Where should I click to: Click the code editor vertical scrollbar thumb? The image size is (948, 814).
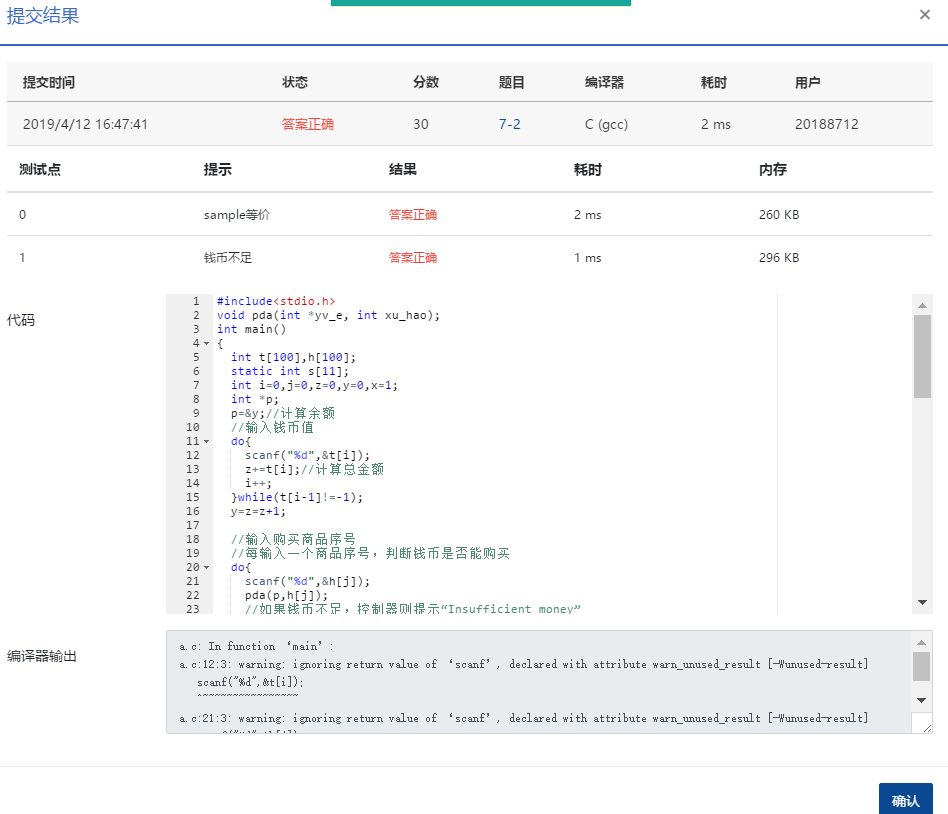point(922,356)
